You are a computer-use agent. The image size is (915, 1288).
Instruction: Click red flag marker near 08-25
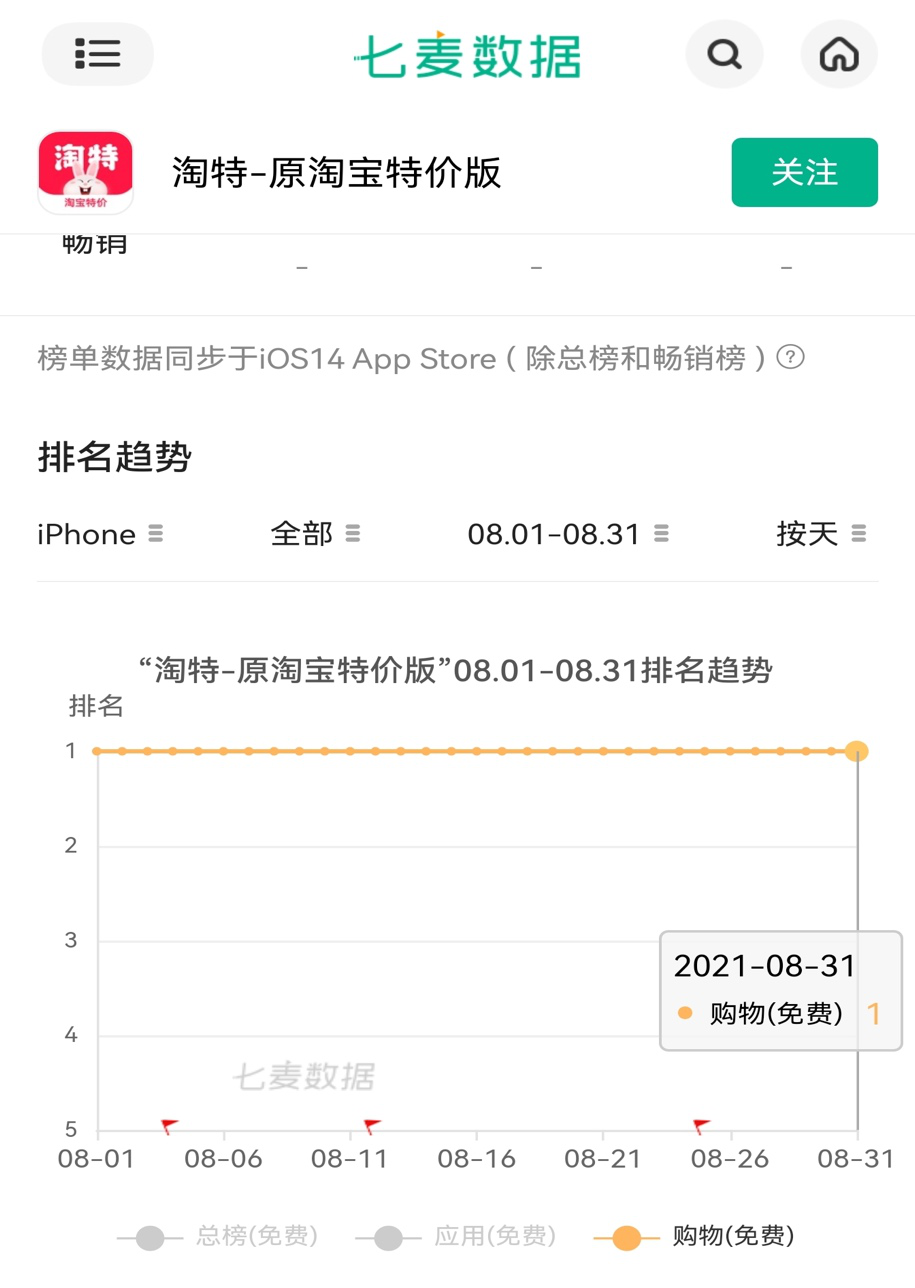701,1127
